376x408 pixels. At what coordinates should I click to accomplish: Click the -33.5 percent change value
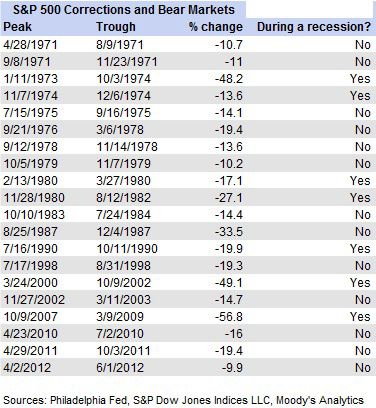(x=229, y=232)
